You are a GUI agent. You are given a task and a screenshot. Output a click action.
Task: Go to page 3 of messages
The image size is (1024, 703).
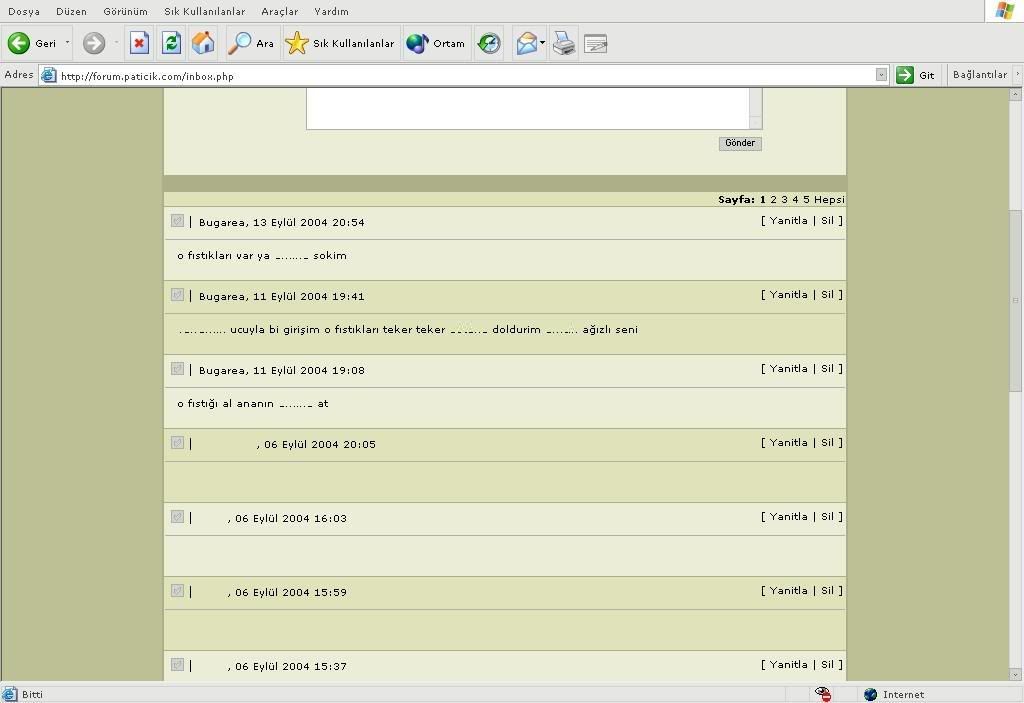point(784,200)
